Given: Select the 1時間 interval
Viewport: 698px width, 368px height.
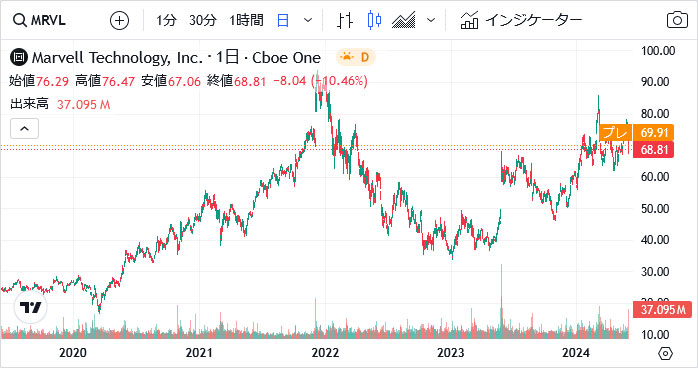Looking at the screenshot, I should [x=246, y=20].
